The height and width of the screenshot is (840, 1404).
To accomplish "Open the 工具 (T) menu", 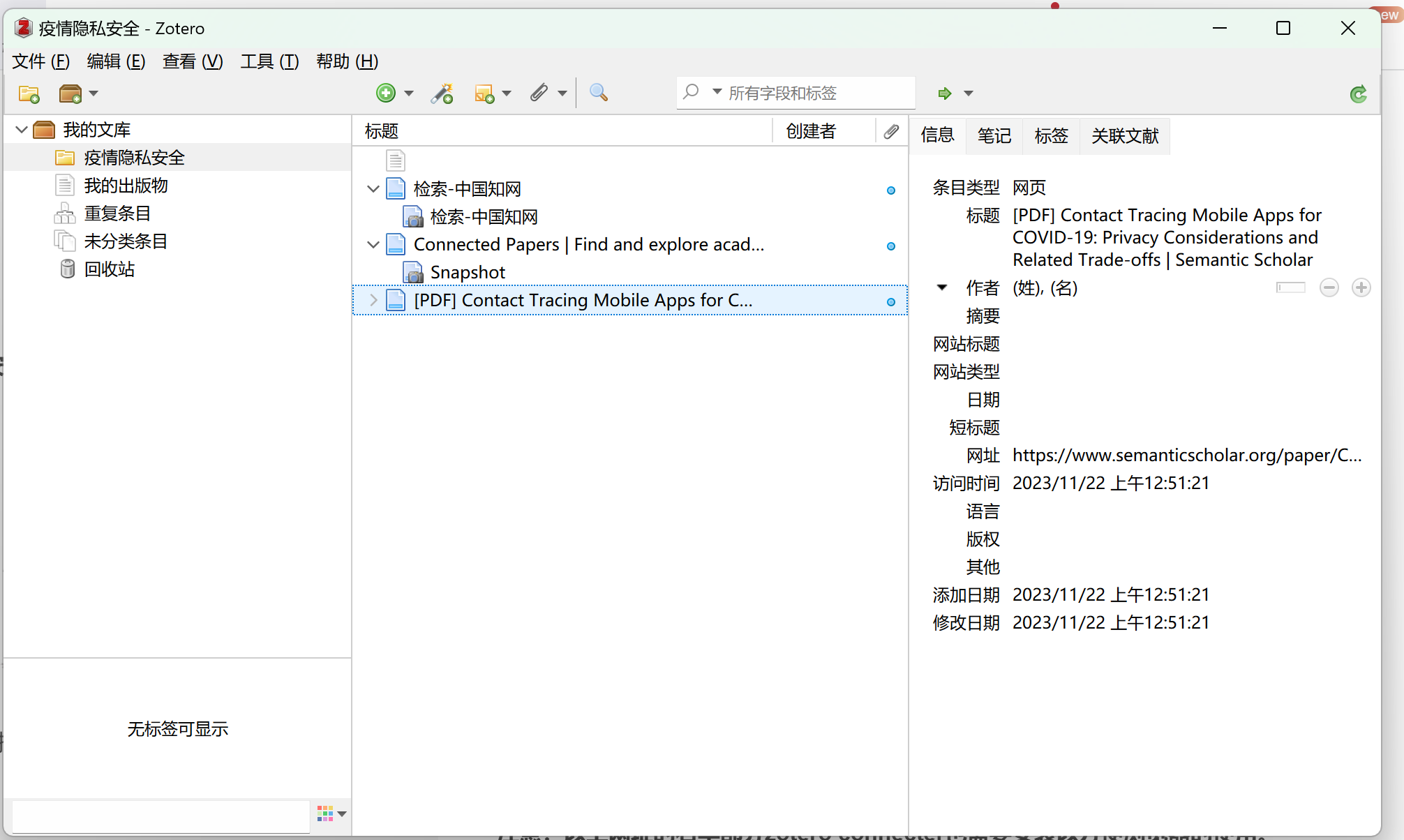I will point(269,61).
